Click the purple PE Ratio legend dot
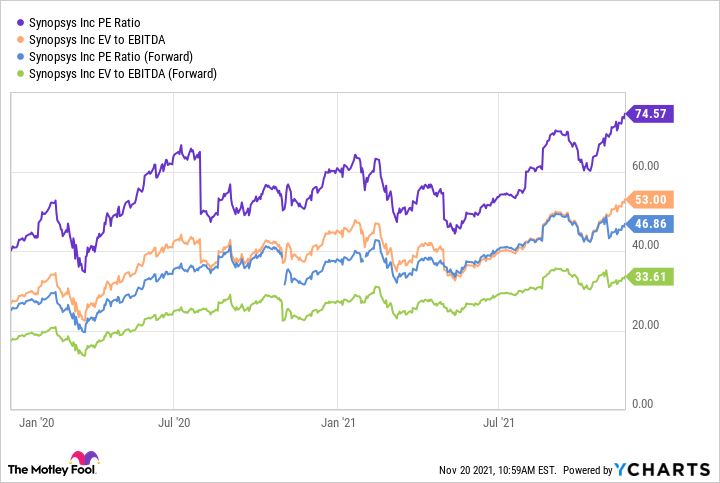 click(x=18, y=21)
